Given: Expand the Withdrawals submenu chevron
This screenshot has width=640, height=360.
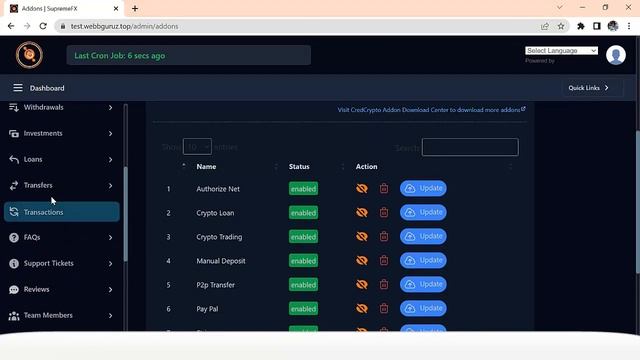Looking at the screenshot, I should (110, 107).
